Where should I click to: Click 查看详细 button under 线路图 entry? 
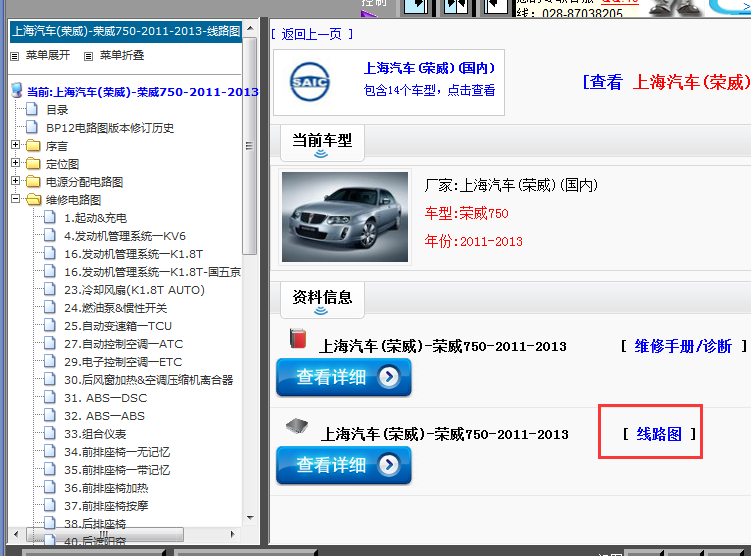coord(344,465)
